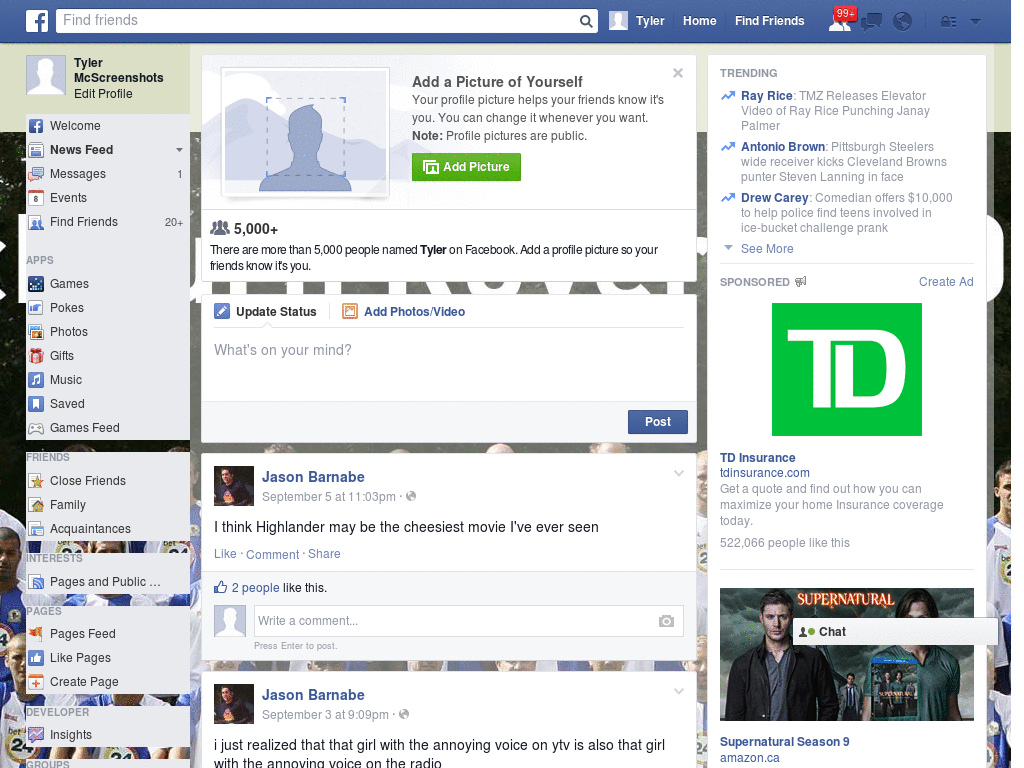Click the Pages Feed icon
This screenshot has width=1024, height=768.
tap(36, 634)
